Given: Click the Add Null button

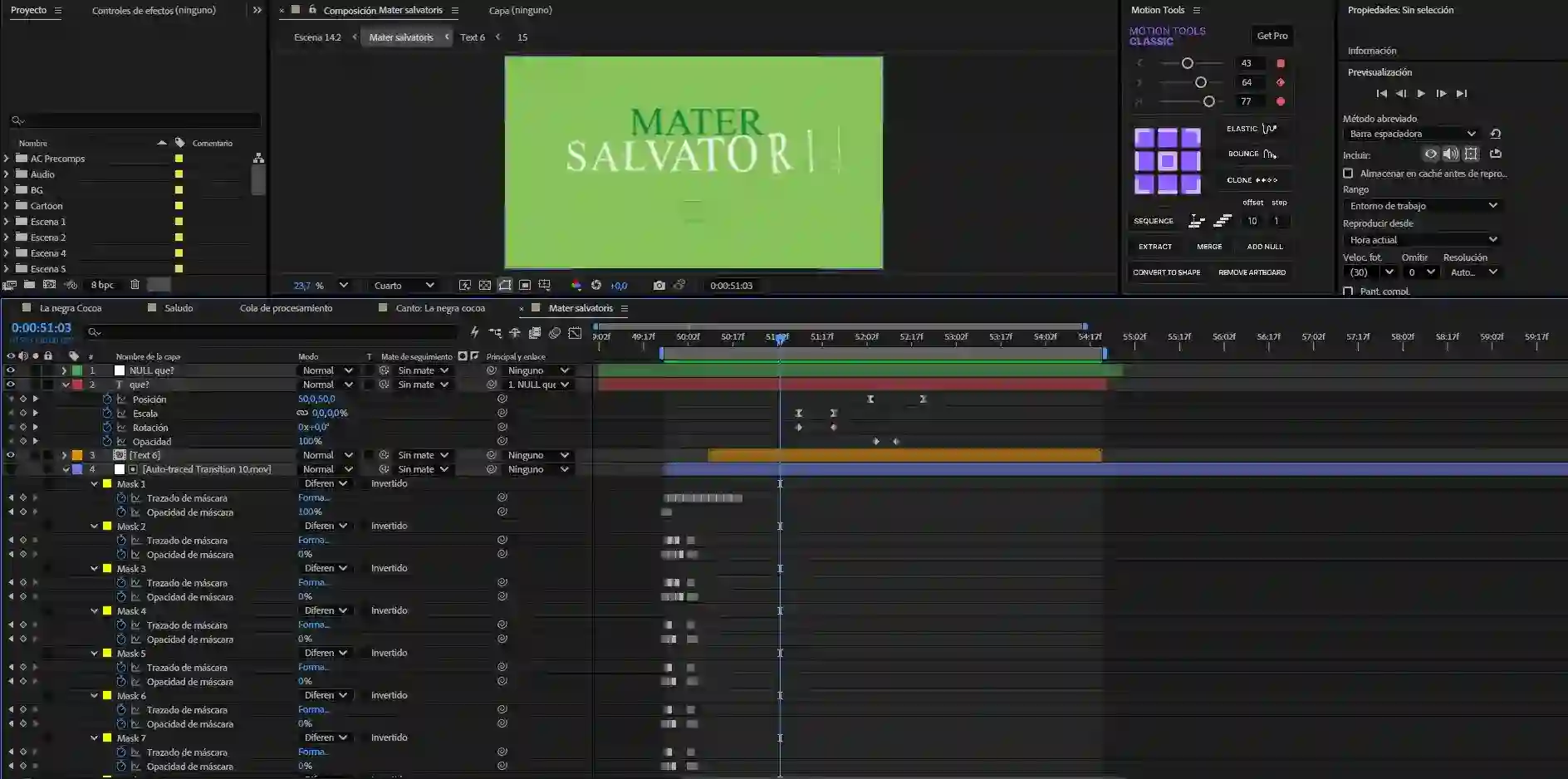Looking at the screenshot, I should pyautogui.click(x=1265, y=247).
